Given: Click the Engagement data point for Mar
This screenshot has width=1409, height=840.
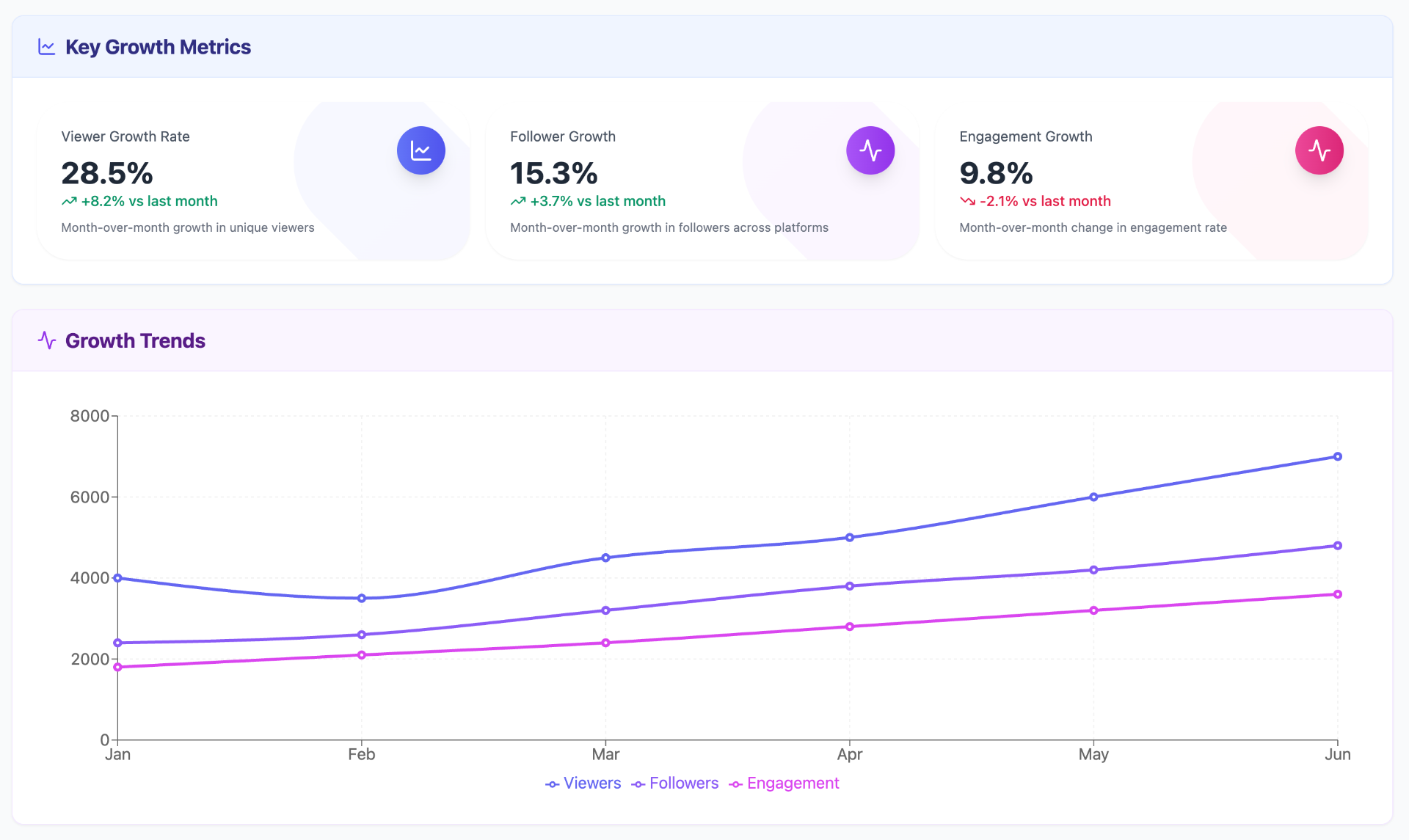Looking at the screenshot, I should click(x=605, y=643).
